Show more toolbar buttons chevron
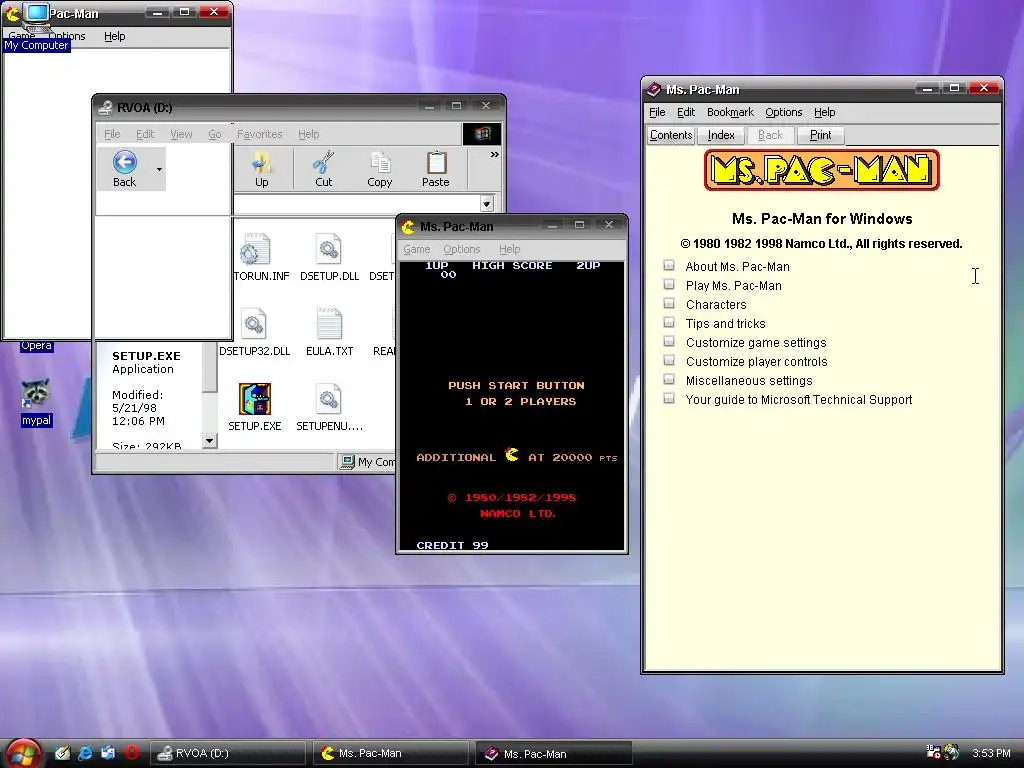The image size is (1024, 768). [x=494, y=155]
